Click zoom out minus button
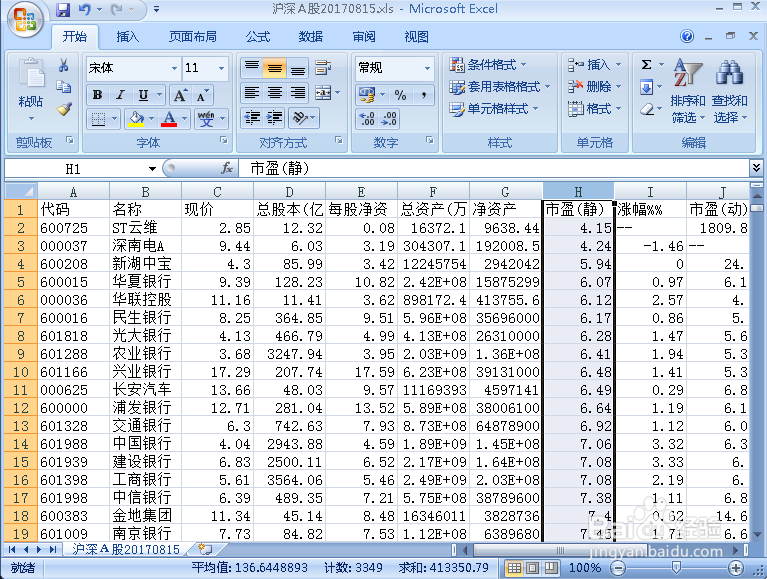The image size is (767, 579). tap(618, 568)
